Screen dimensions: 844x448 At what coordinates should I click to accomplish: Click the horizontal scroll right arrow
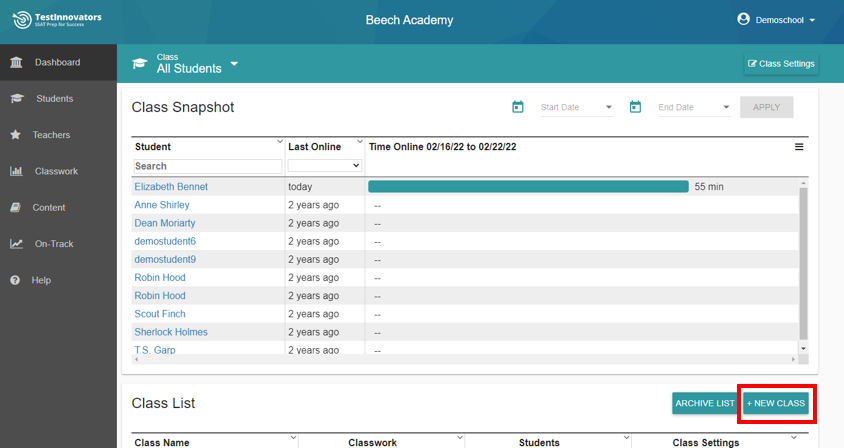(793, 359)
